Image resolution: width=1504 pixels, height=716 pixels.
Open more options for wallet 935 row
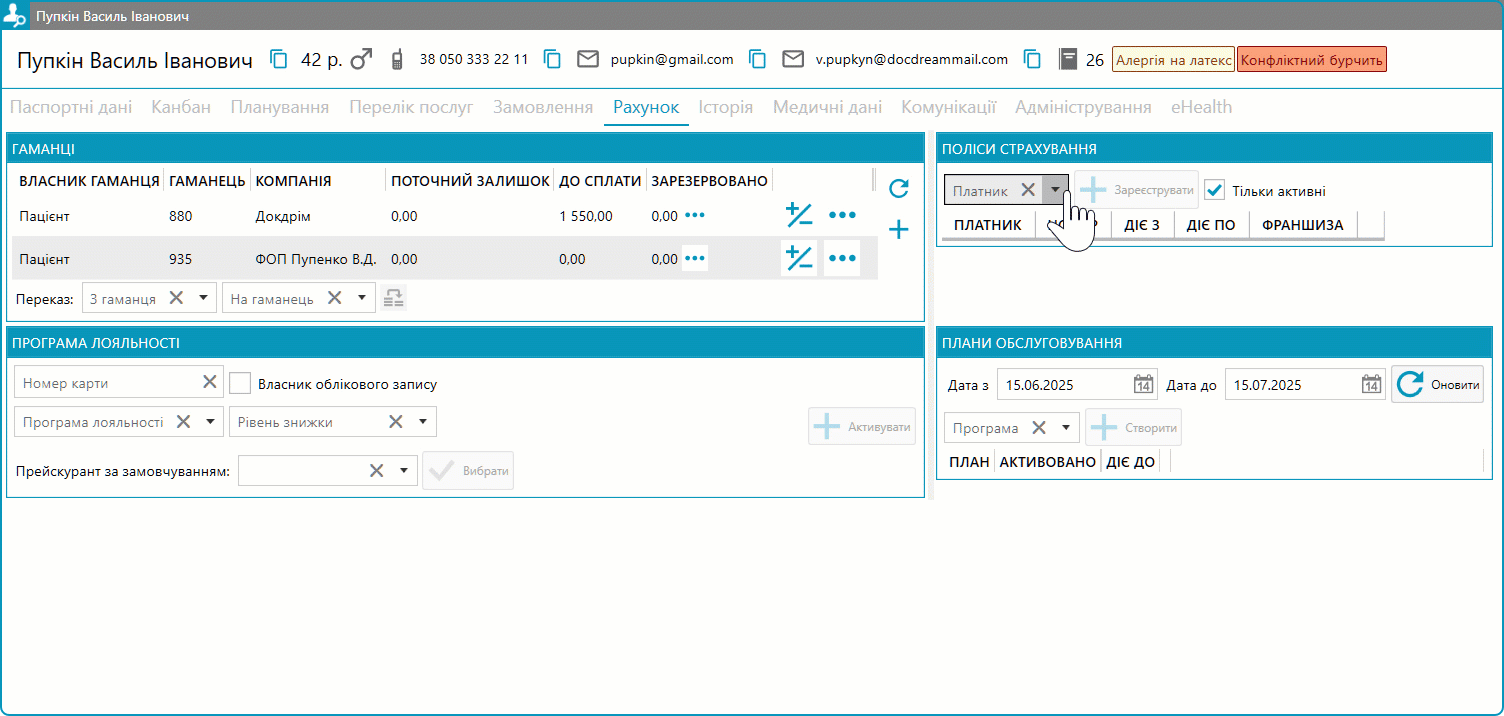[x=842, y=259]
